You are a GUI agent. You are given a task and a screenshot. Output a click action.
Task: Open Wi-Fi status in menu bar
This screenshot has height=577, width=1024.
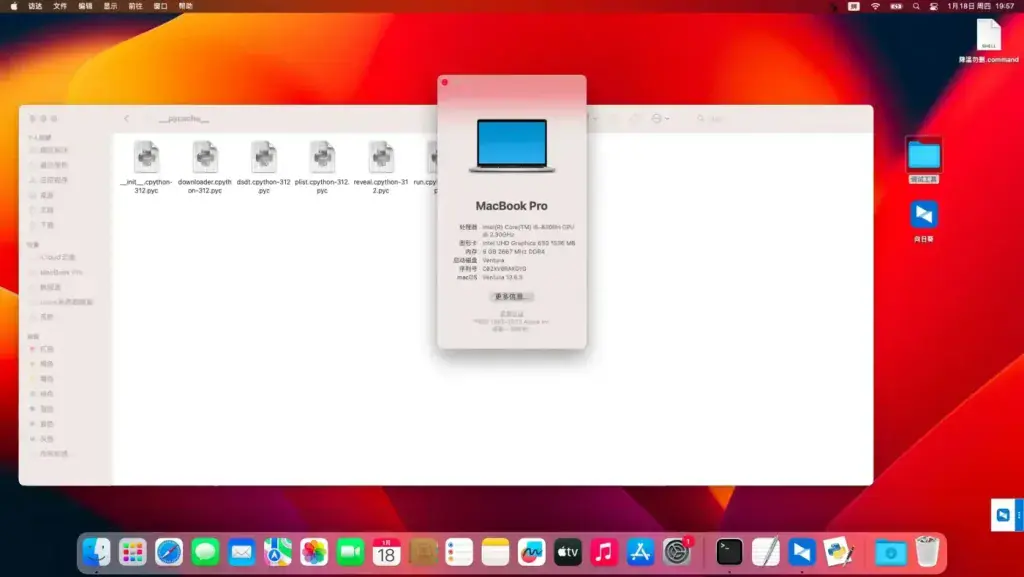coord(875,6)
